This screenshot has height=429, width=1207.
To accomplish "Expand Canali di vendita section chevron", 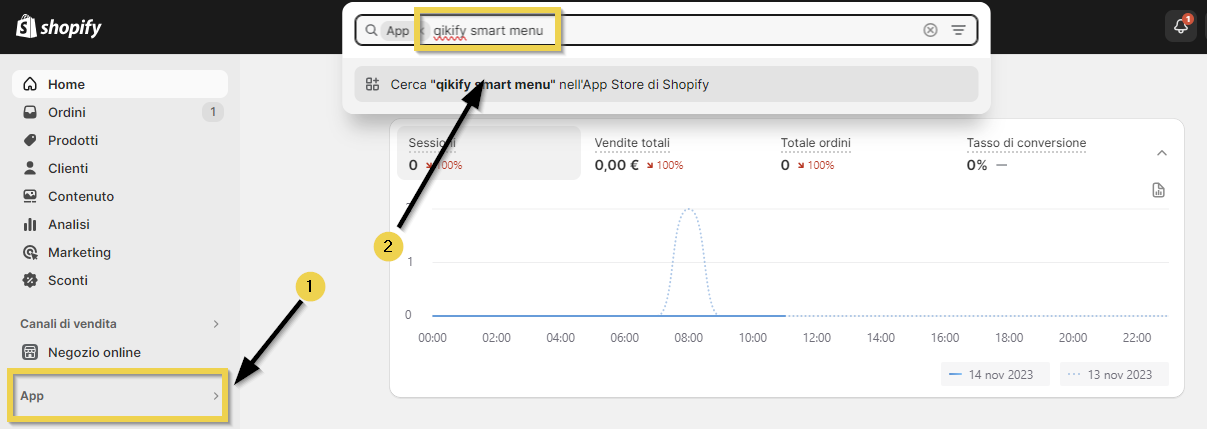I will point(215,324).
